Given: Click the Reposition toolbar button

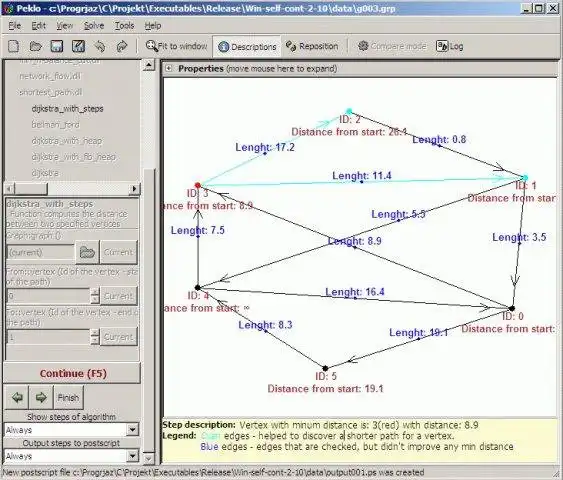Looking at the screenshot, I should [312, 46].
